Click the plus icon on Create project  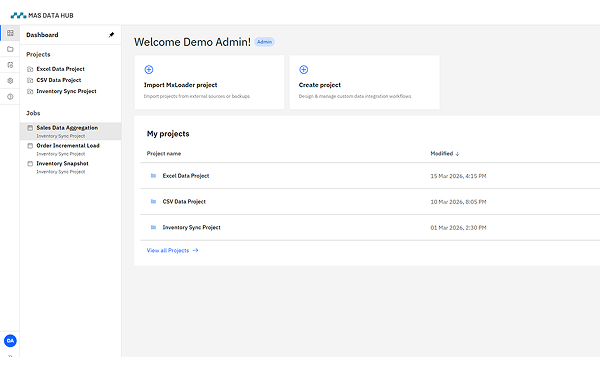303,70
